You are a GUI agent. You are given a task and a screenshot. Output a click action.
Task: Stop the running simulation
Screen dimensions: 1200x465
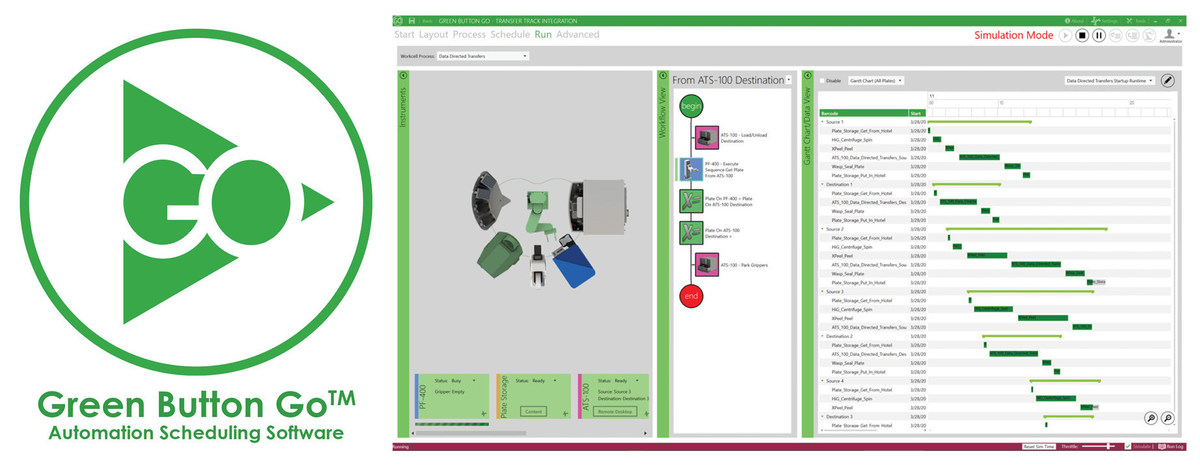click(x=1082, y=35)
